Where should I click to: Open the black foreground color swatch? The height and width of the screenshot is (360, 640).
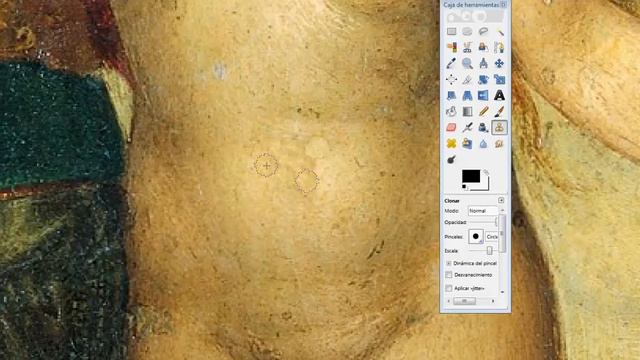click(x=471, y=176)
